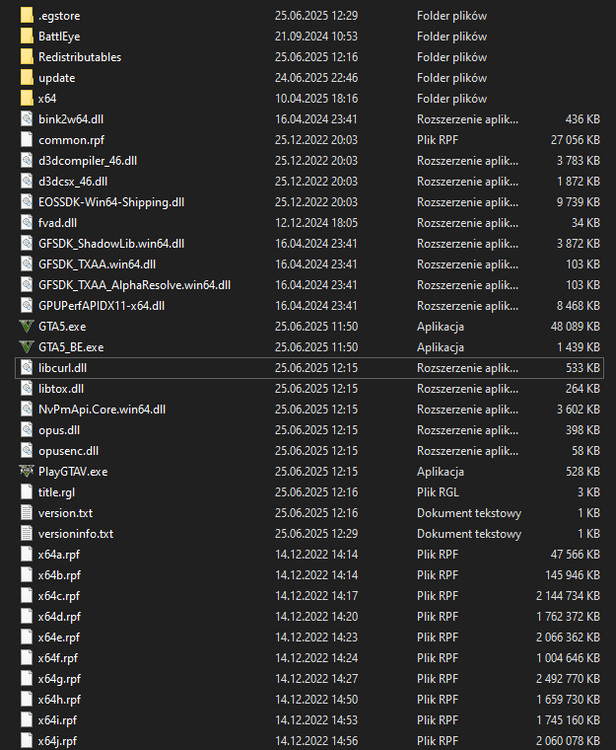Click the d3dcsx_46.dll file icon
Viewport: 616px width, 750px height.
(27, 181)
